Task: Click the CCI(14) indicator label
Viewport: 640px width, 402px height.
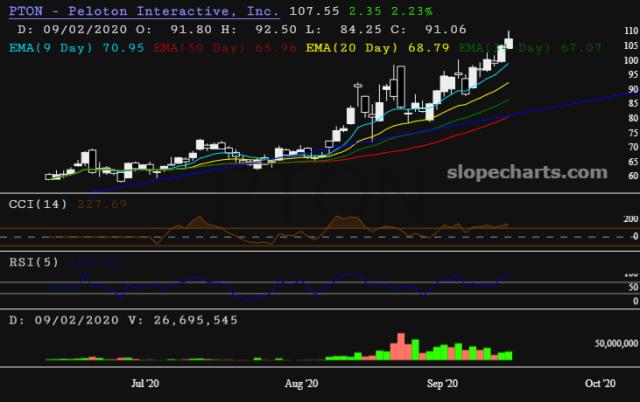Action: pyautogui.click(x=38, y=204)
